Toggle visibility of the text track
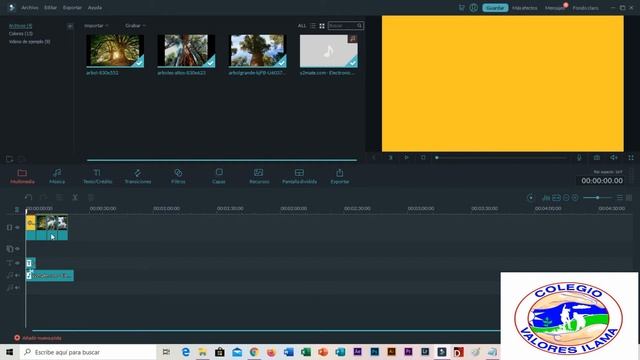The height and width of the screenshot is (360, 640). tap(18, 263)
